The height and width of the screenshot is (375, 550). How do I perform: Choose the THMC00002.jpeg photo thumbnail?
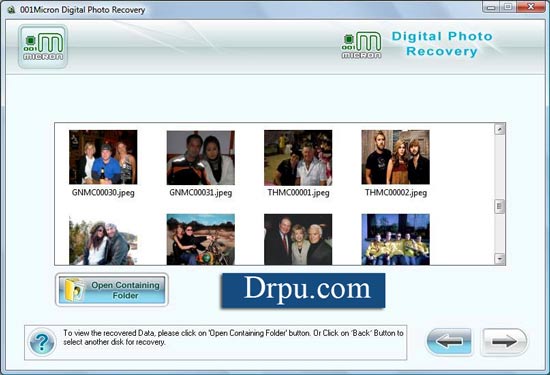[x=395, y=157]
